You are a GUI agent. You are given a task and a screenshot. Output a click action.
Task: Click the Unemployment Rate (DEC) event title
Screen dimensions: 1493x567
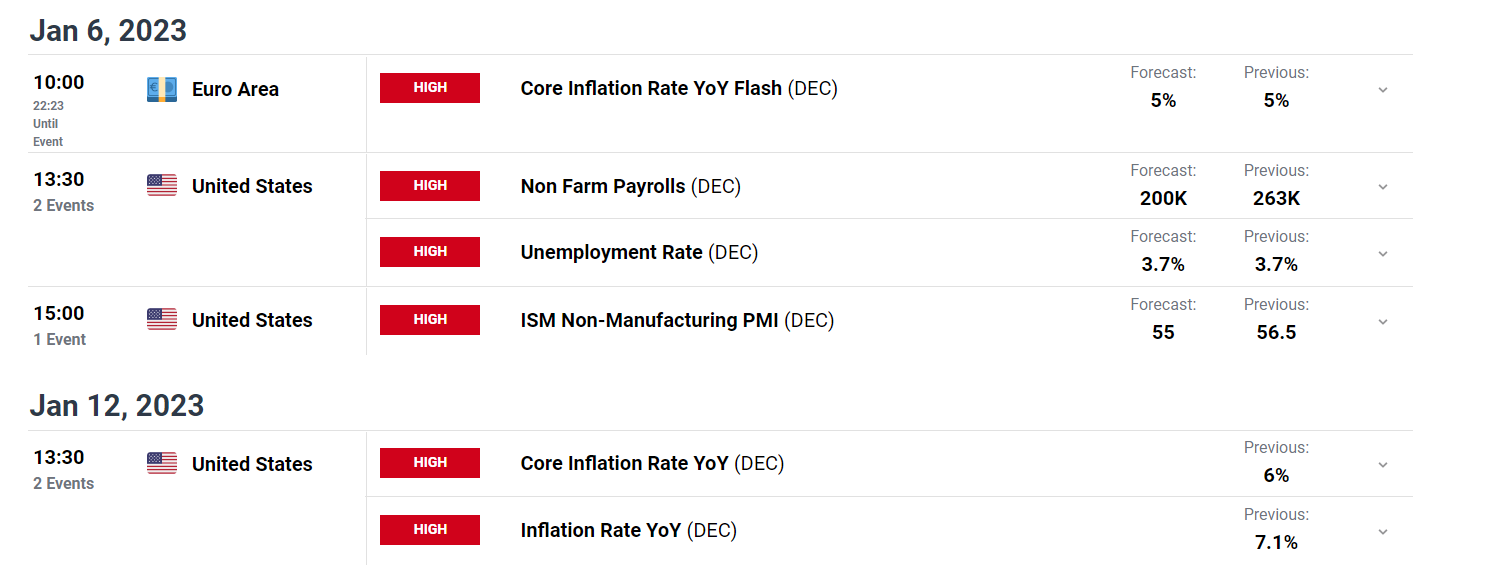[x=639, y=253]
